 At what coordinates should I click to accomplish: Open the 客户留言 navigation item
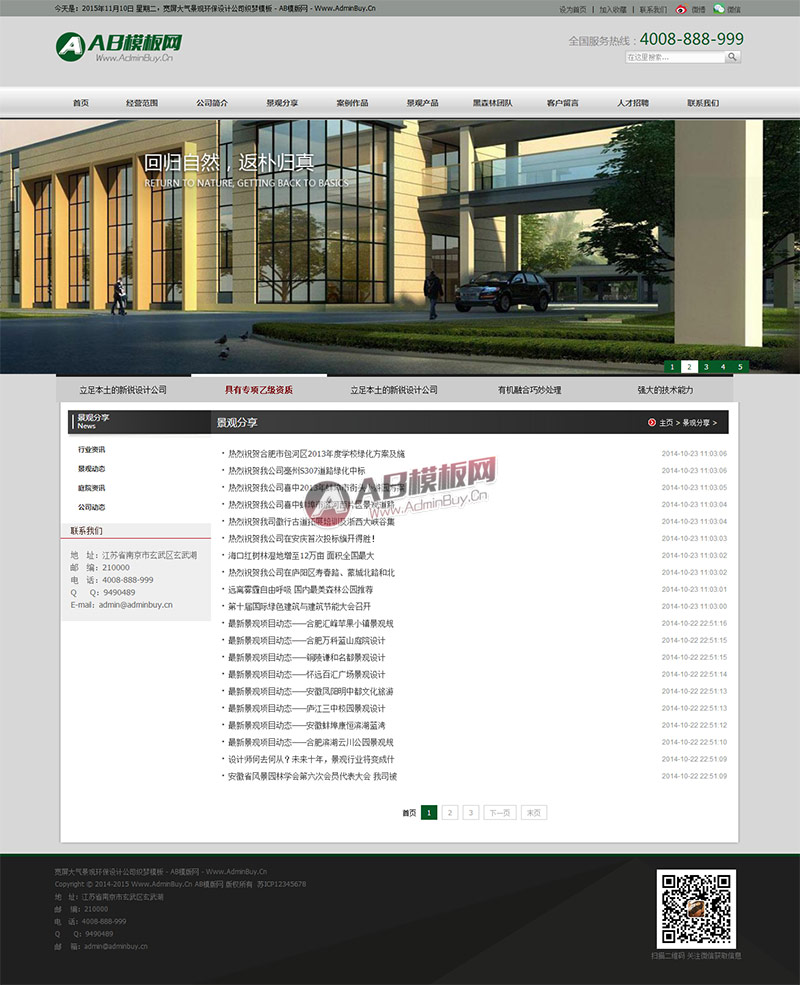[x=563, y=103]
